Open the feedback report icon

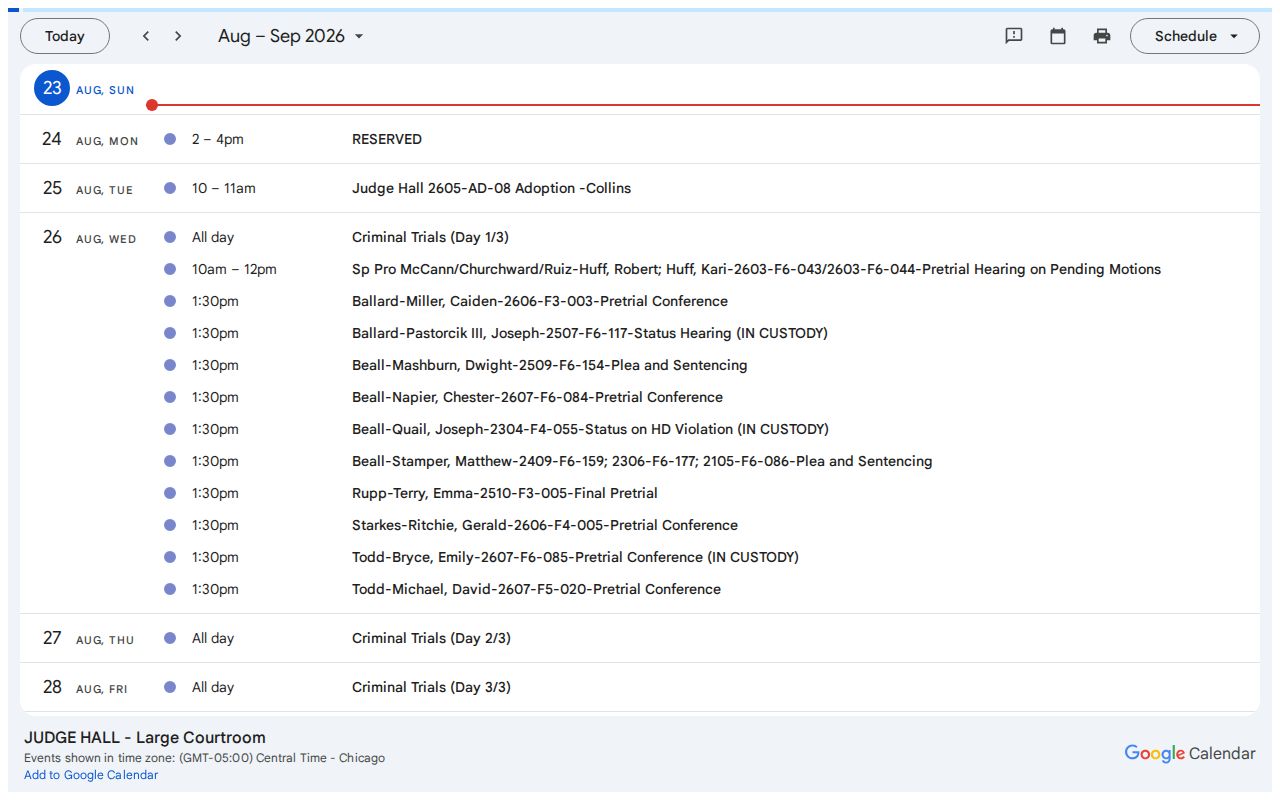click(x=1014, y=36)
